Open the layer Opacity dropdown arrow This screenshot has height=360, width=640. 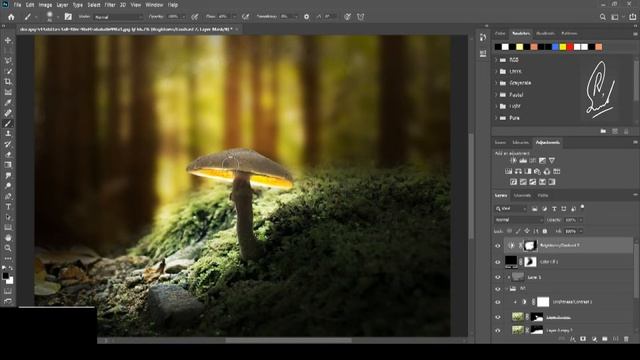click(581, 220)
